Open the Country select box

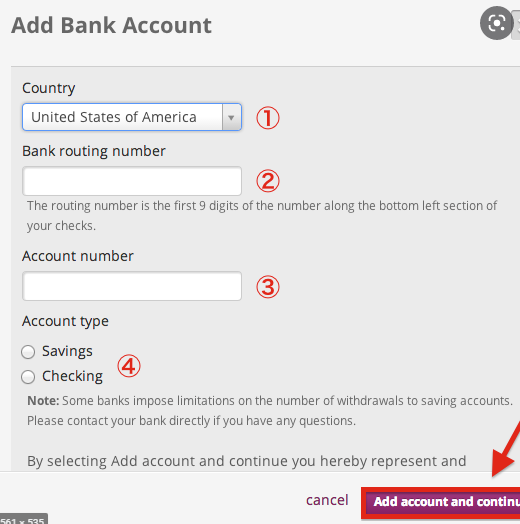click(132, 117)
